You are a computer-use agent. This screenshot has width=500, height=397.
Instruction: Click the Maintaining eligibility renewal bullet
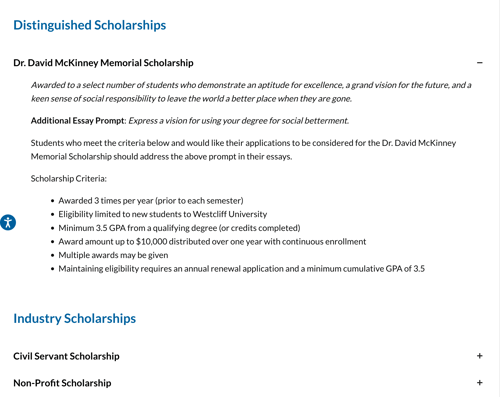242,269
